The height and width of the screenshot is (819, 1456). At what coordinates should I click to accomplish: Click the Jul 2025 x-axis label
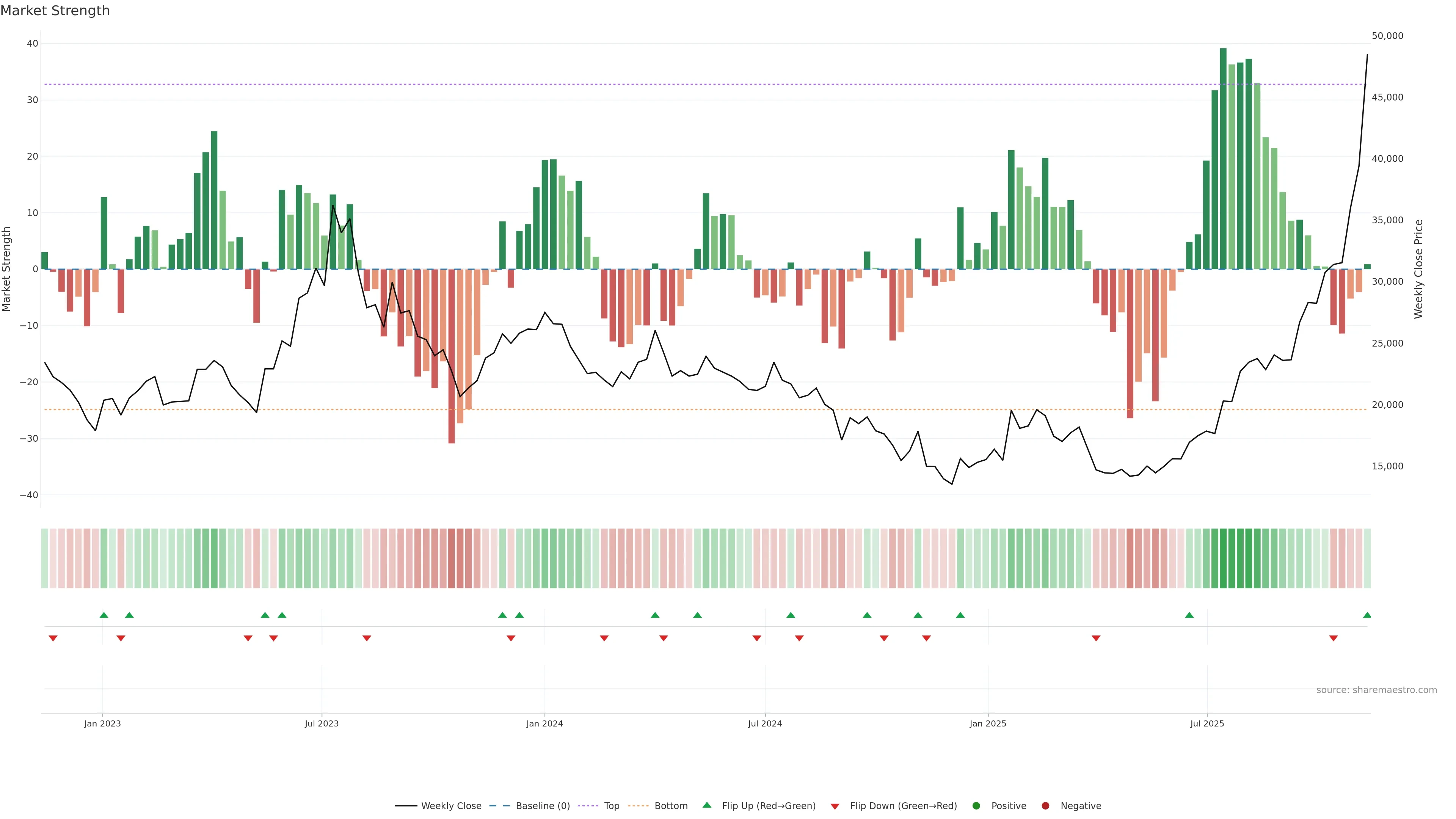[1207, 723]
